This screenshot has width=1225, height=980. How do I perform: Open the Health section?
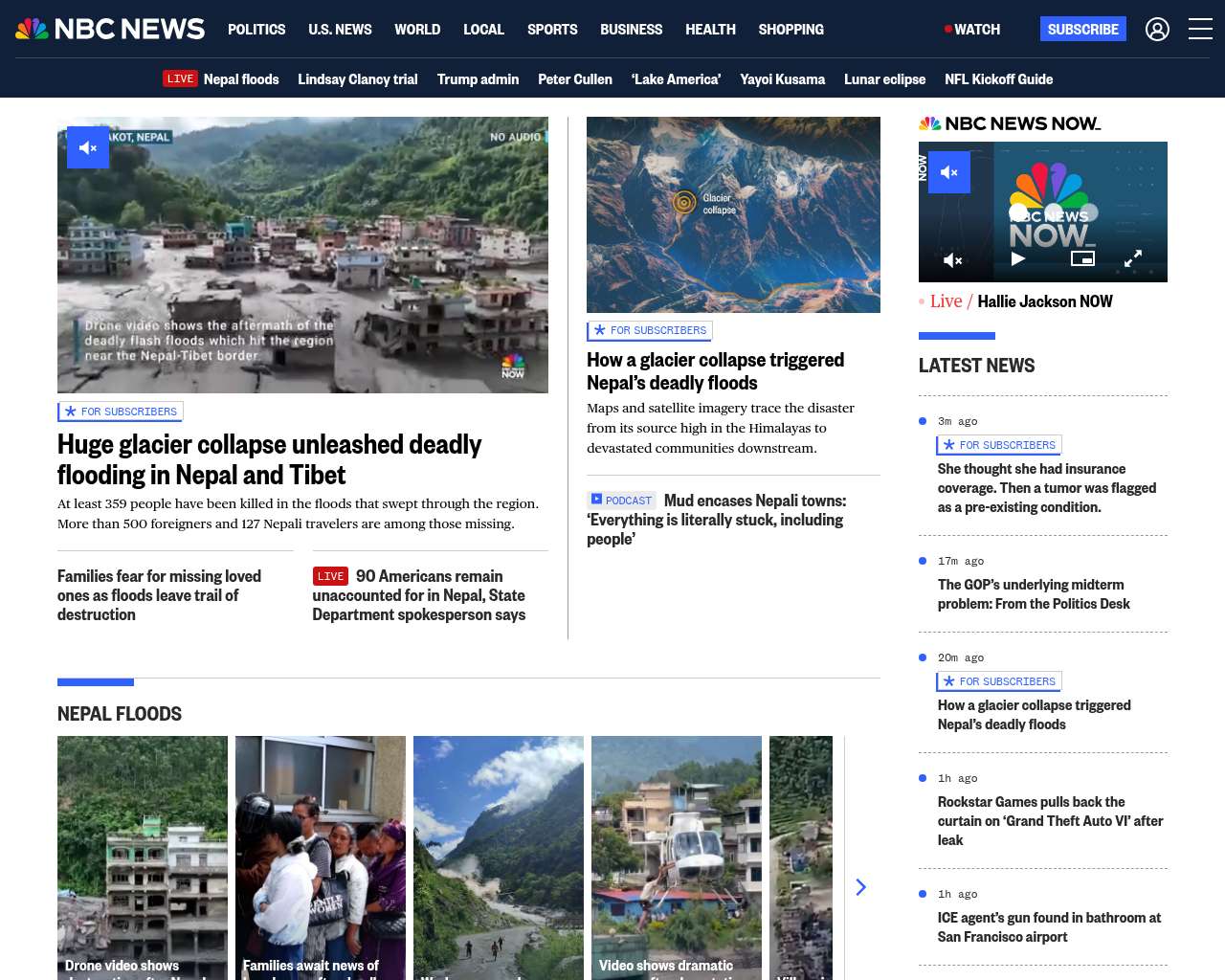click(710, 30)
